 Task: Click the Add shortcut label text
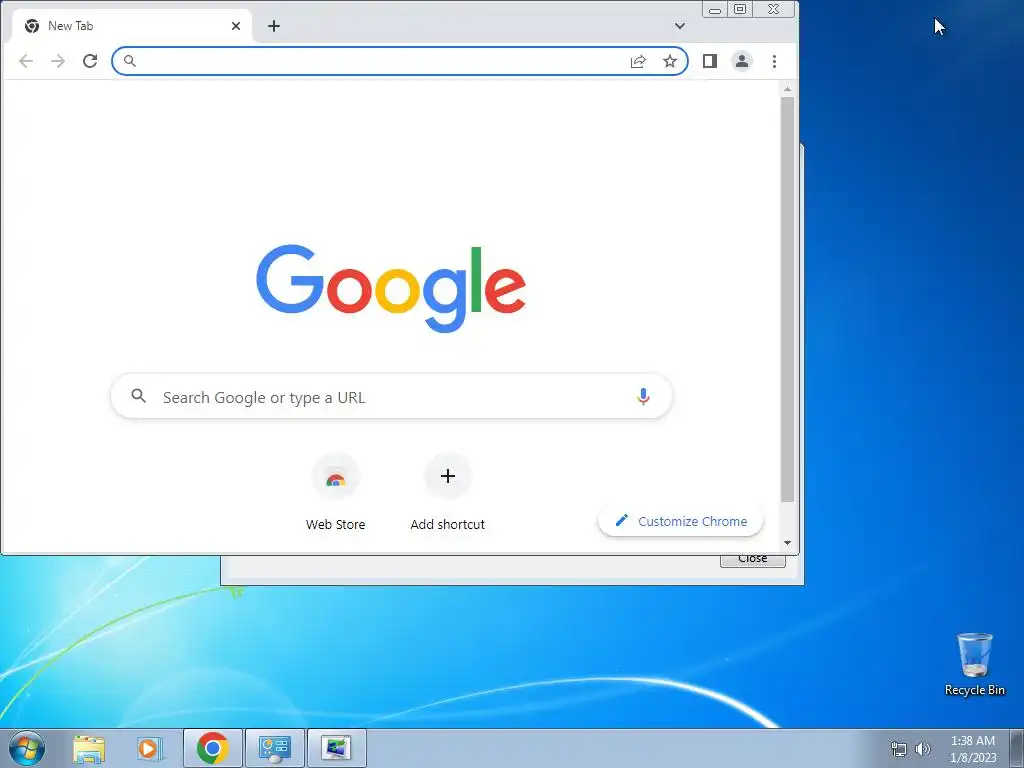448,524
